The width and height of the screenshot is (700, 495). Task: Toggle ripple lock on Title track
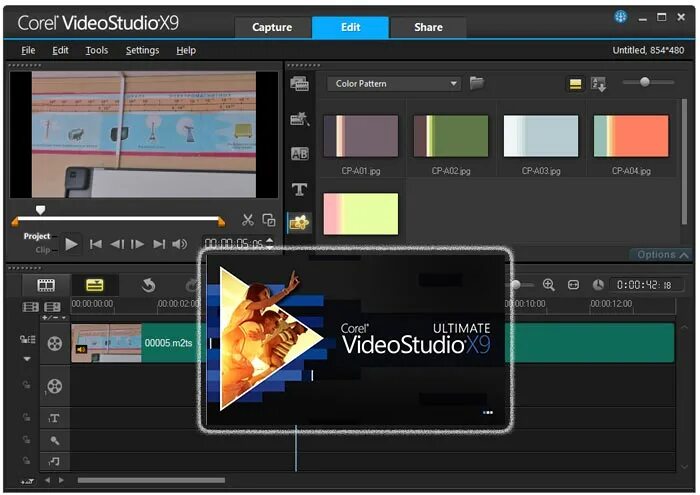click(26, 417)
